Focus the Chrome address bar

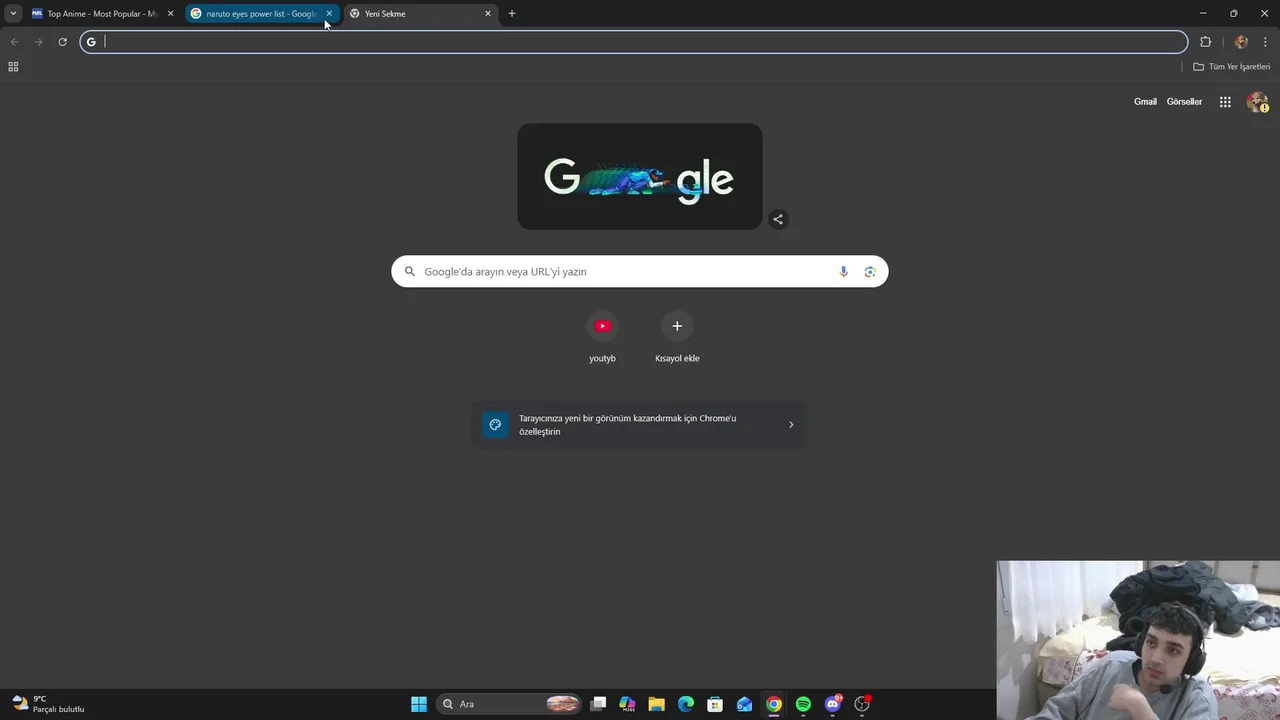634,42
